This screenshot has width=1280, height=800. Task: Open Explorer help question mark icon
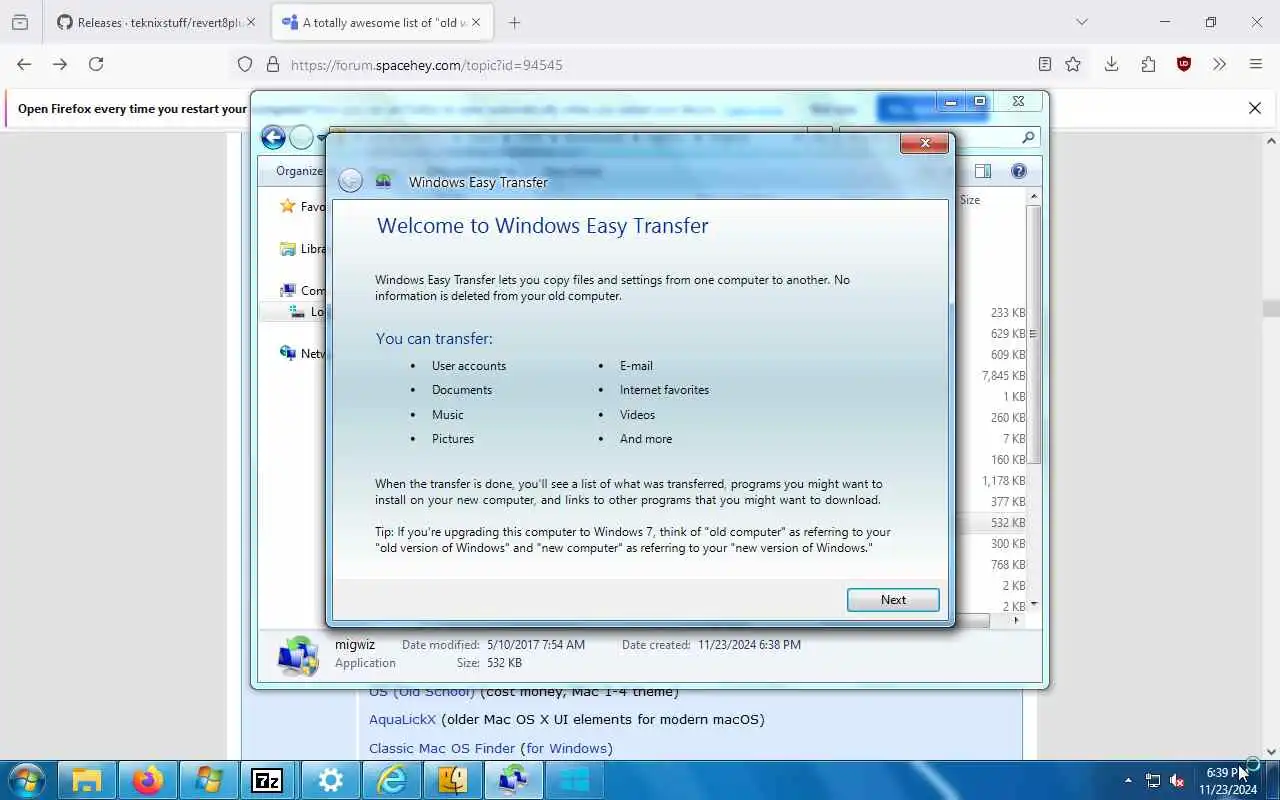[x=1019, y=171]
